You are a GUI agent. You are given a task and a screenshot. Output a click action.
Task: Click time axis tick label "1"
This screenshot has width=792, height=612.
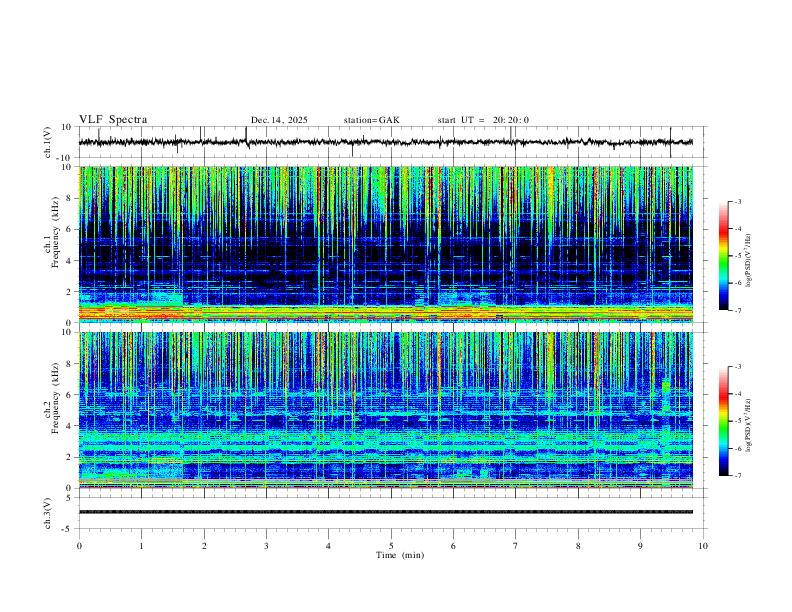tap(141, 546)
